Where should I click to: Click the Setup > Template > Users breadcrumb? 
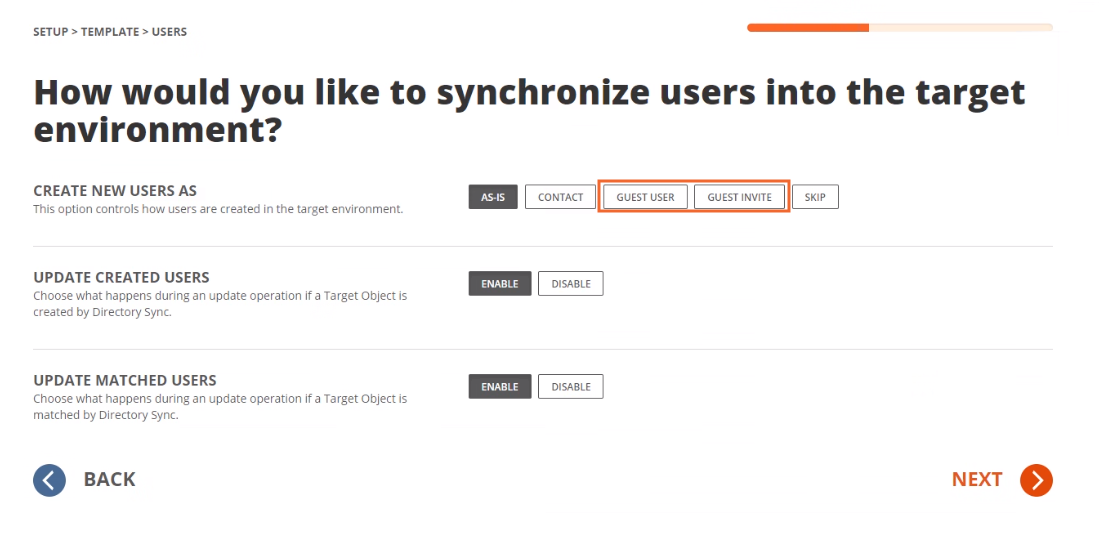point(110,32)
